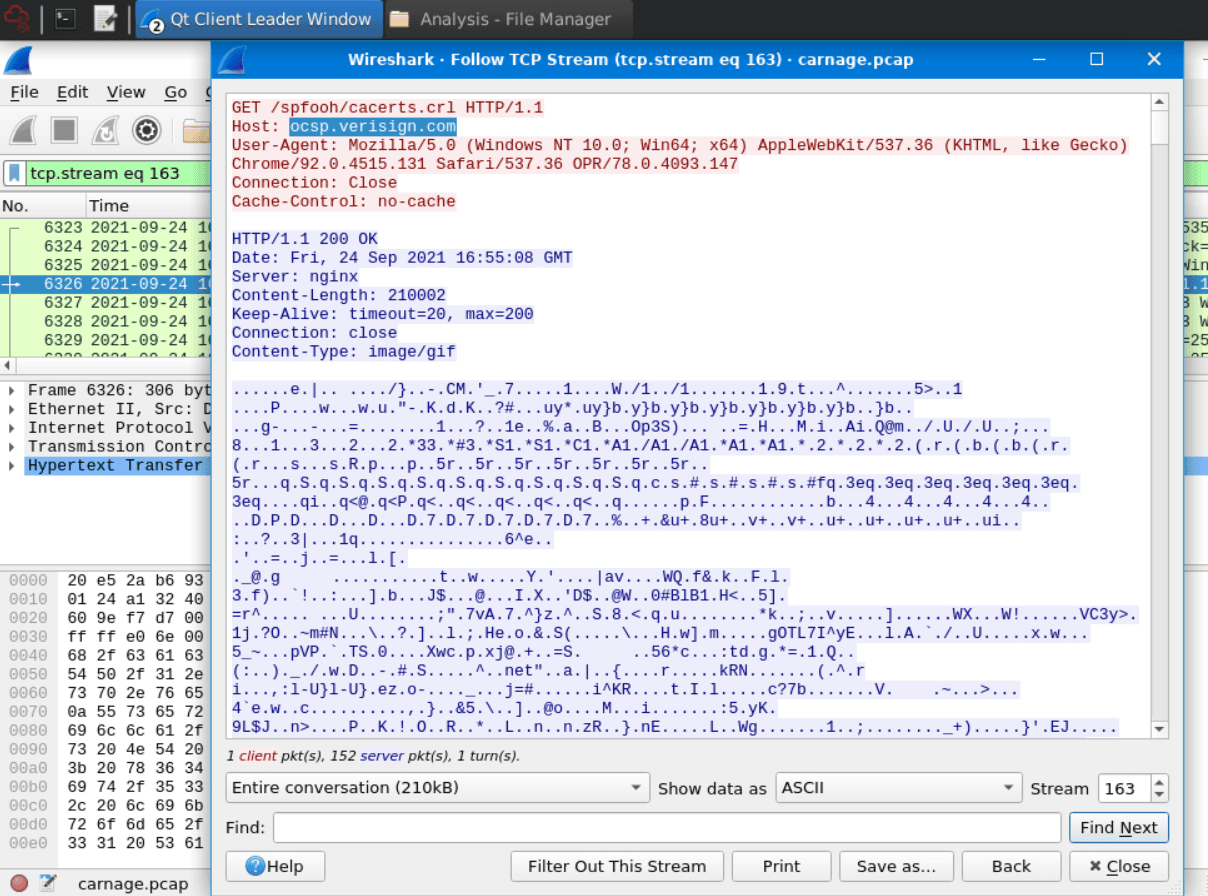Click the Content-Type: image/gif line
This screenshot has width=1208, height=896.
(343, 352)
